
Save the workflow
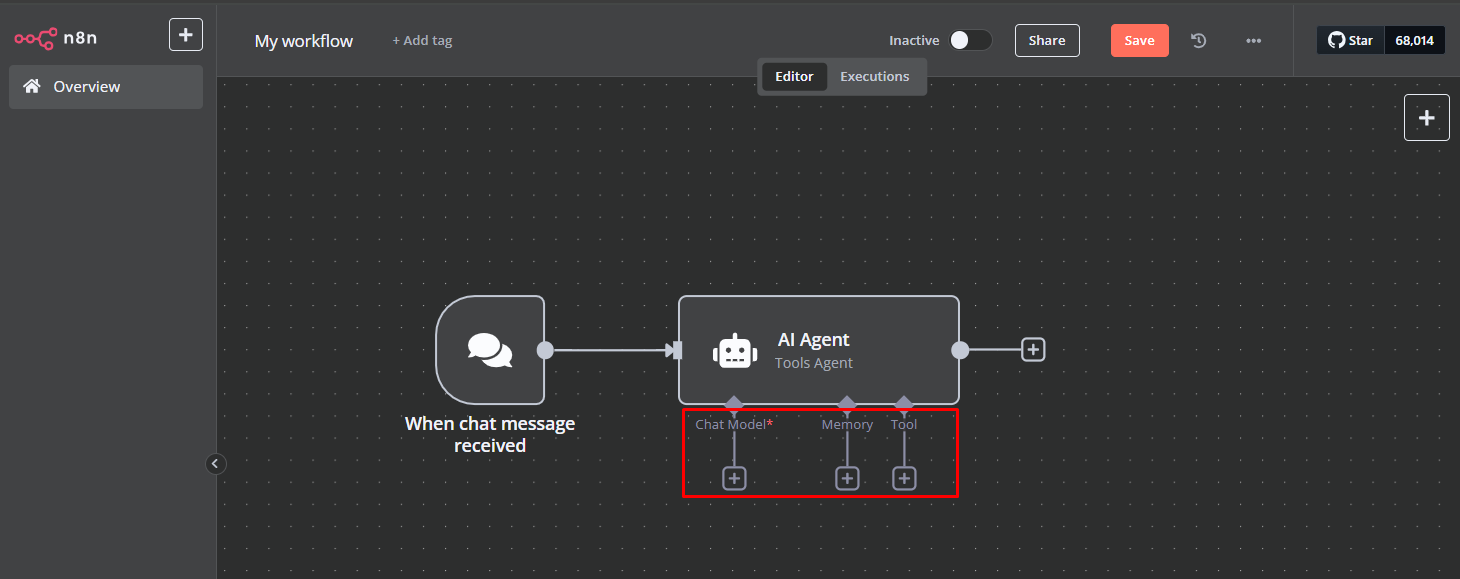coord(1139,40)
